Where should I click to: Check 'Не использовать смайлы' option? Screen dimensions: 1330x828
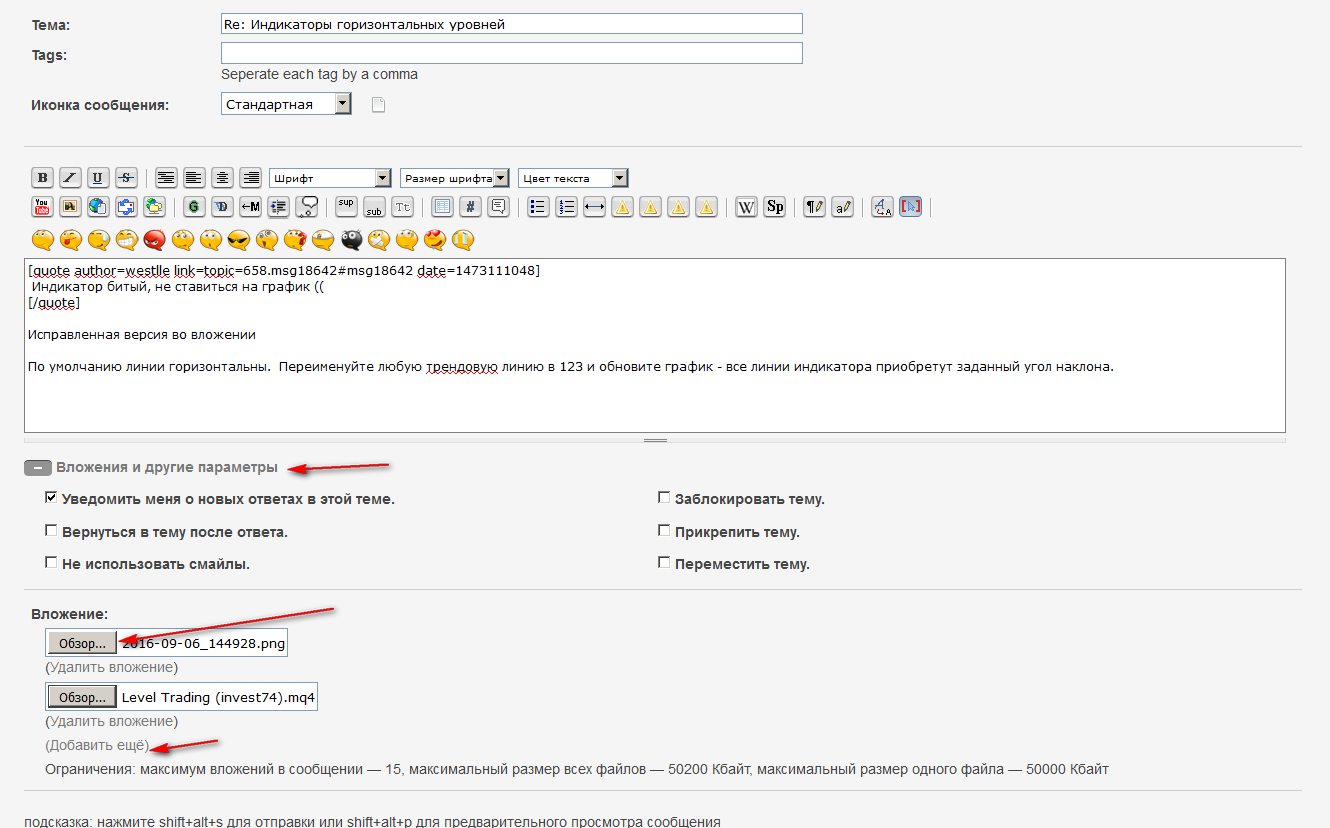coord(51,563)
